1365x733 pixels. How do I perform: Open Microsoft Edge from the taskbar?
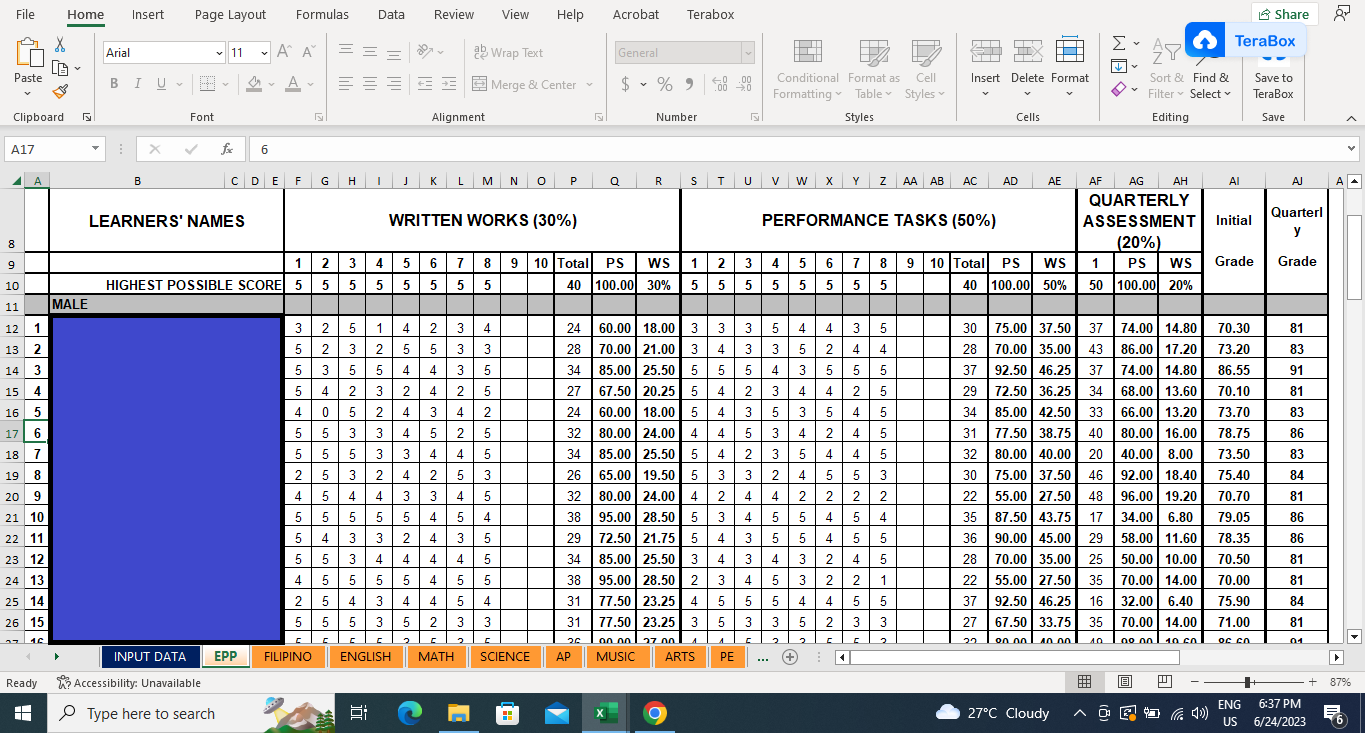(x=410, y=713)
